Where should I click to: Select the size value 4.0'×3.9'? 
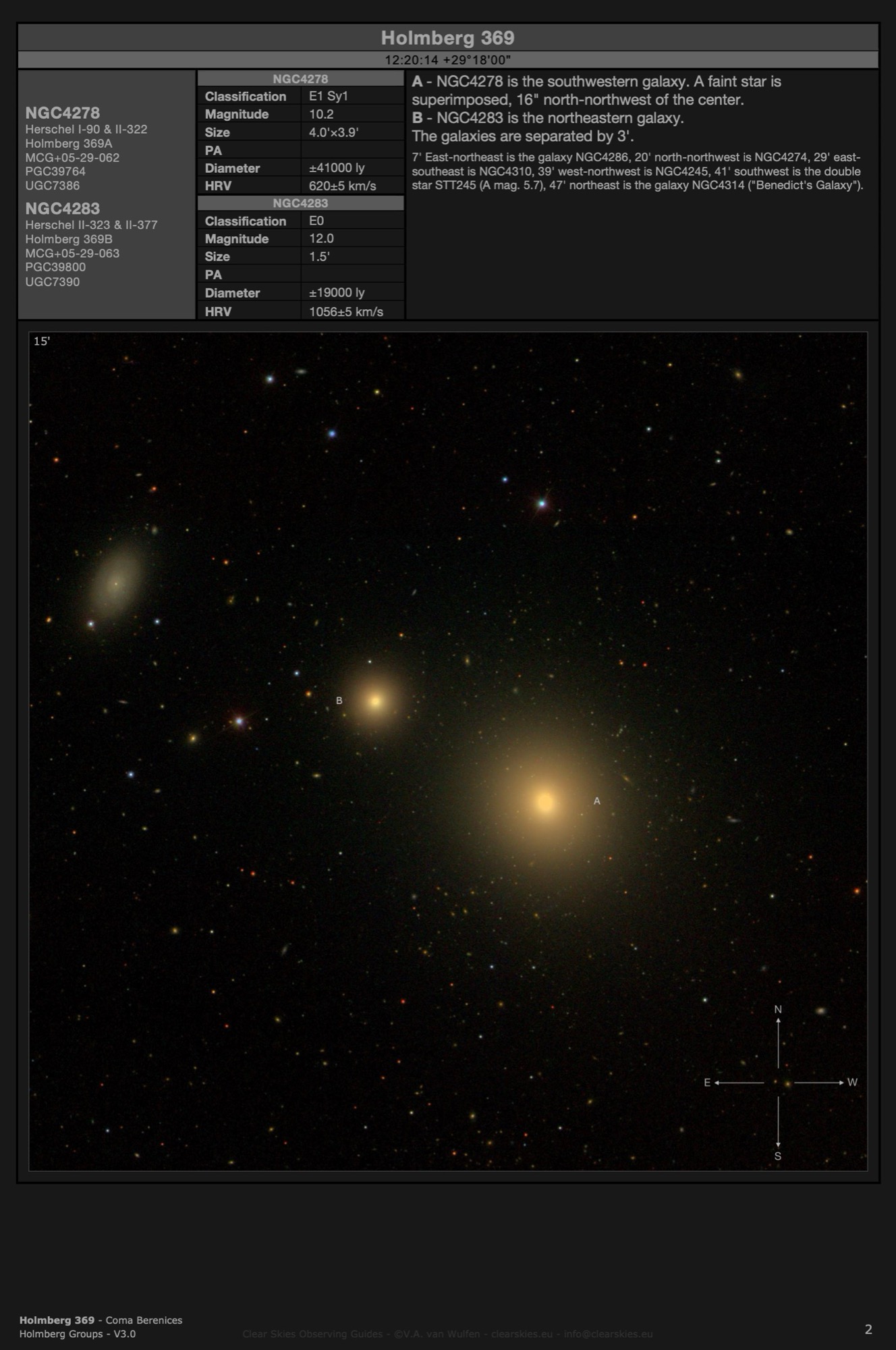(333, 132)
